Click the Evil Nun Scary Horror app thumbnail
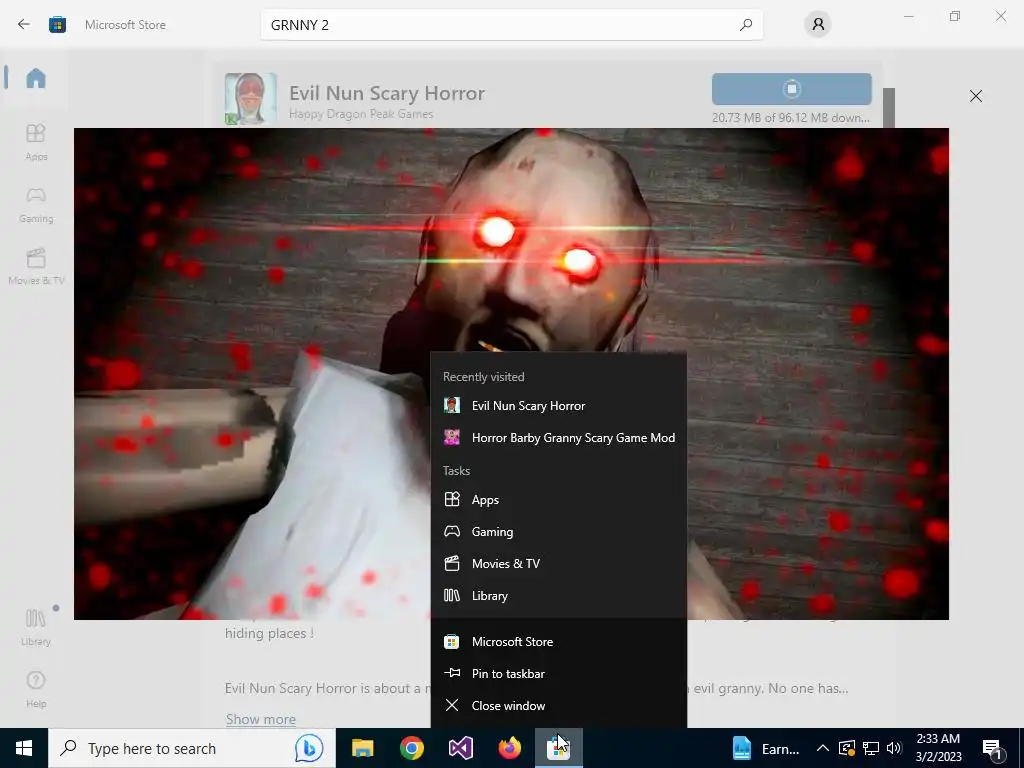 (x=251, y=99)
